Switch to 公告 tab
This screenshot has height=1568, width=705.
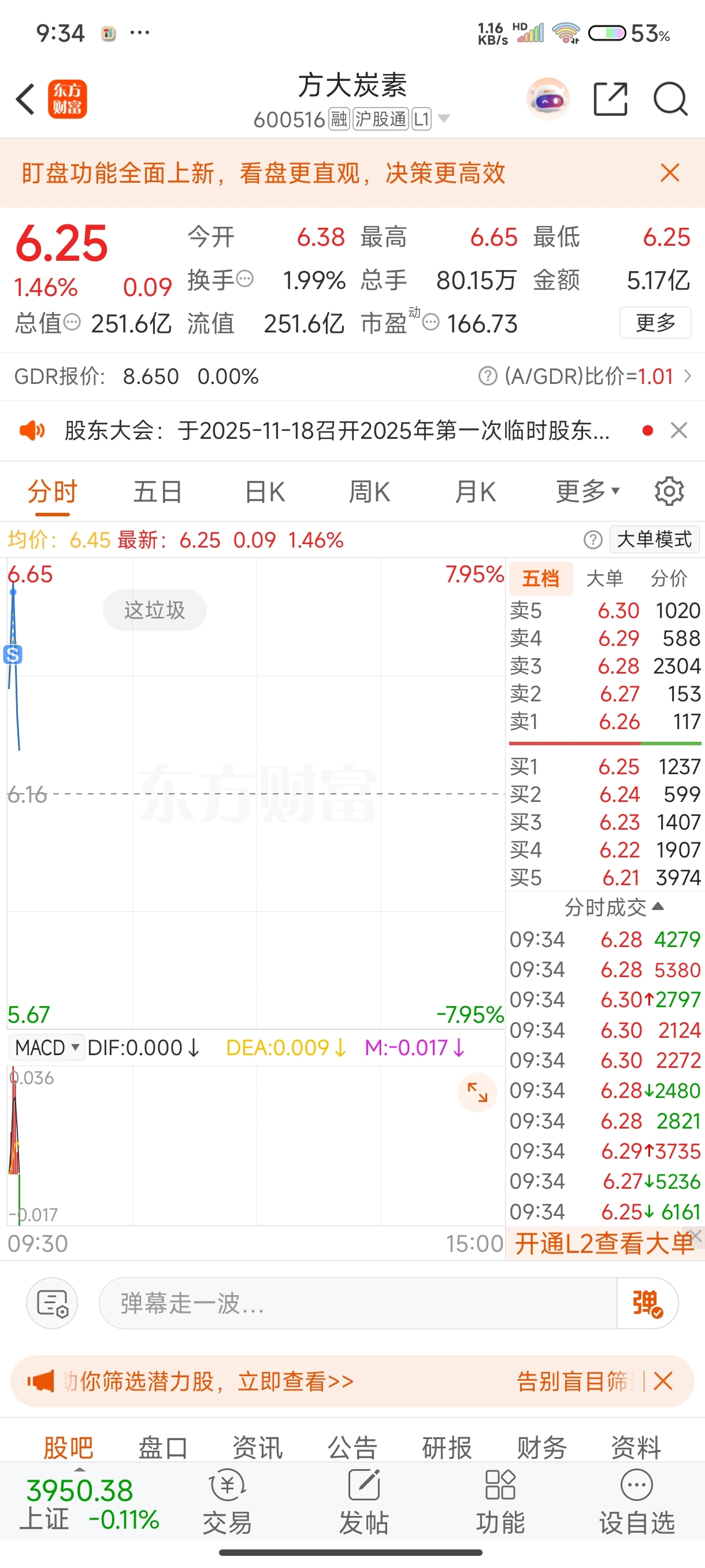click(x=353, y=1448)
